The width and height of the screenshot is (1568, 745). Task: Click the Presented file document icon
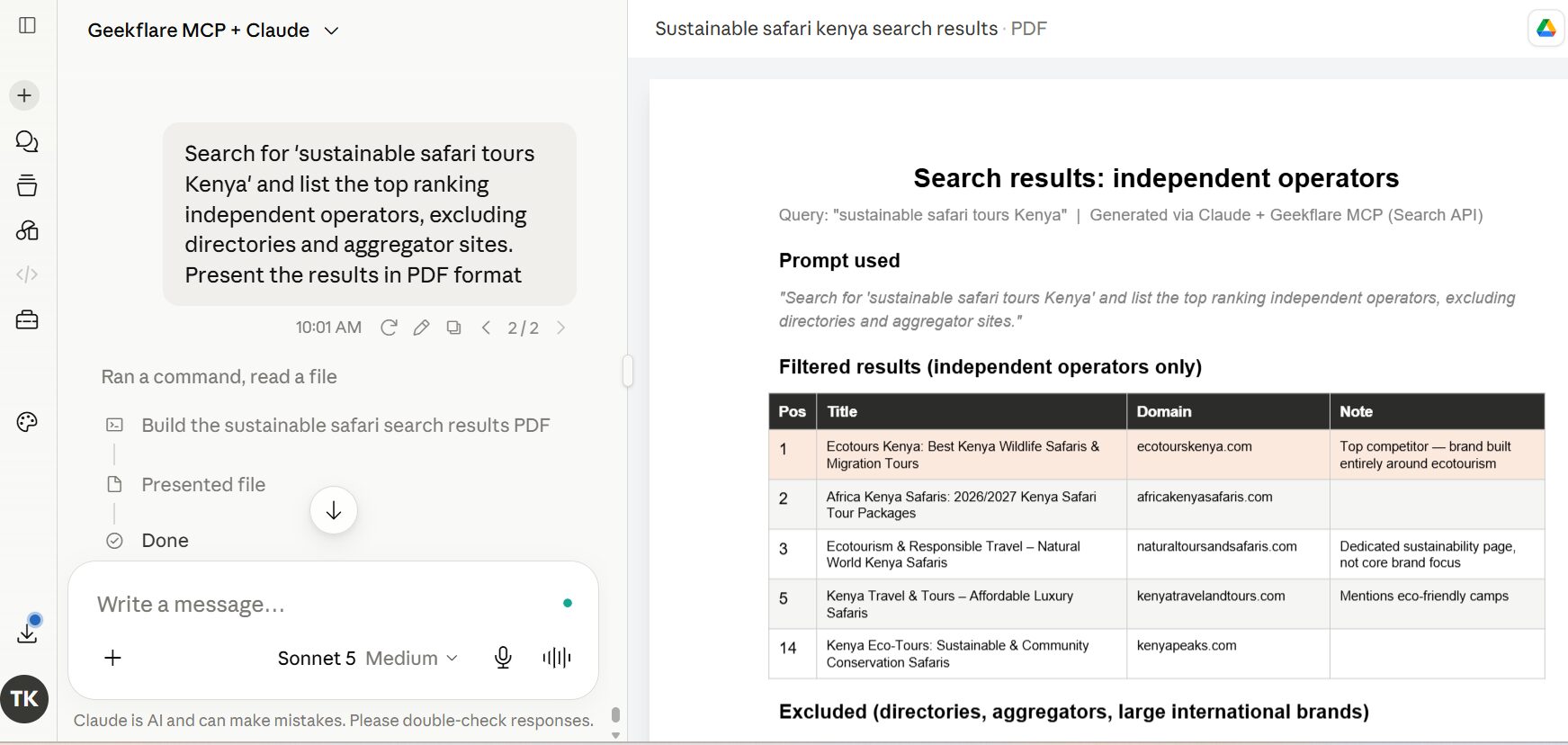coord(114,484)
